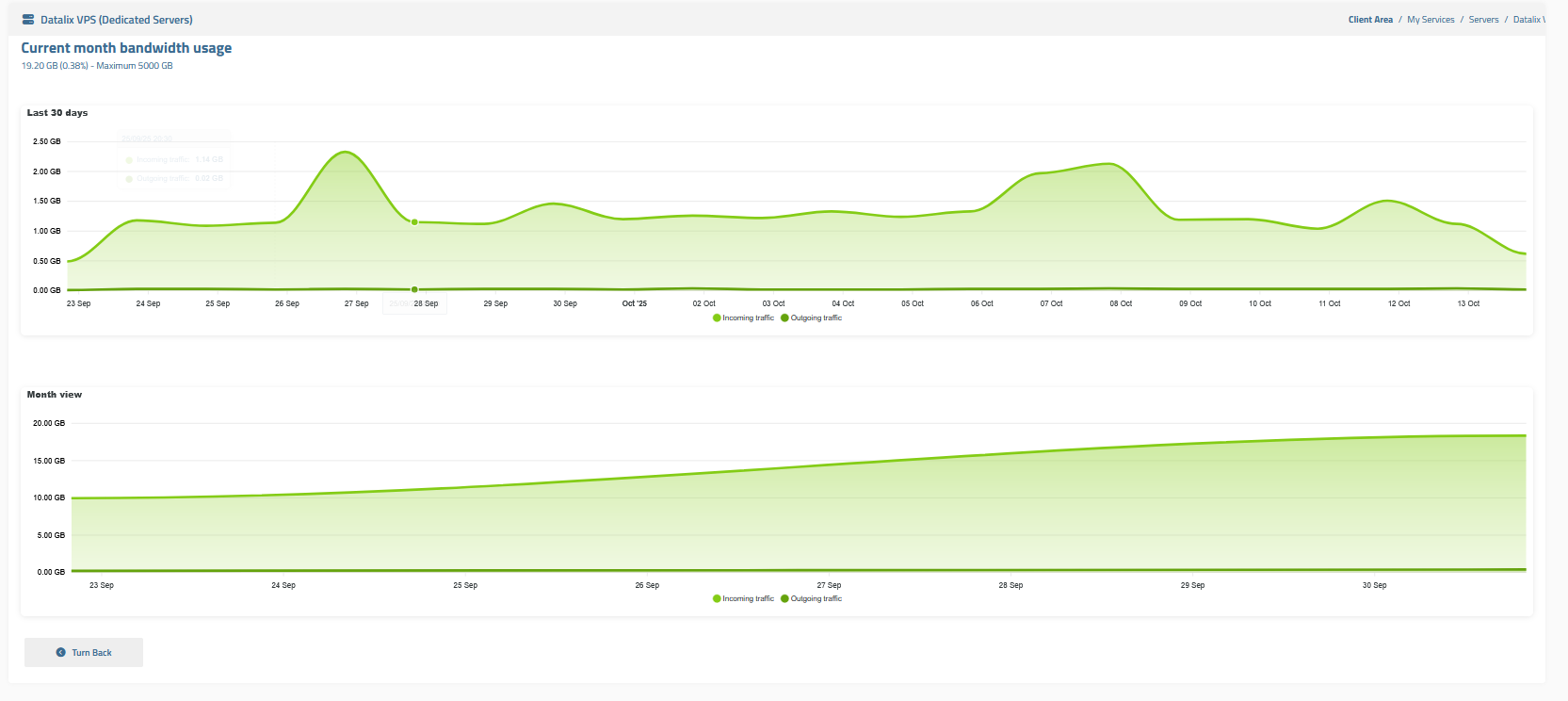Click the back arrow icon in Turn Back
The width and height of the screenshot is (1568, 701).
(x=61, y=653)
